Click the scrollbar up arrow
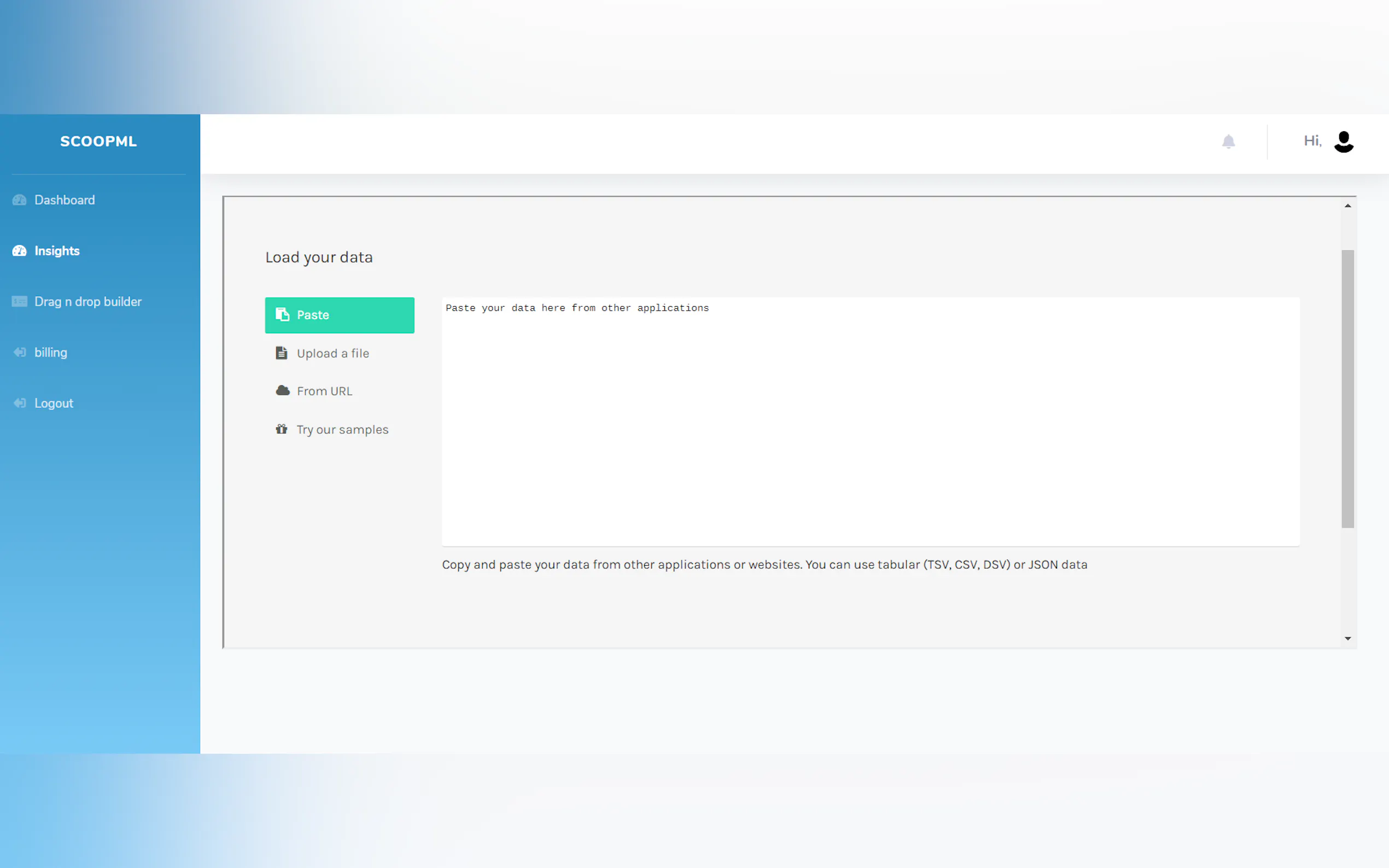 pos(1347,206)
